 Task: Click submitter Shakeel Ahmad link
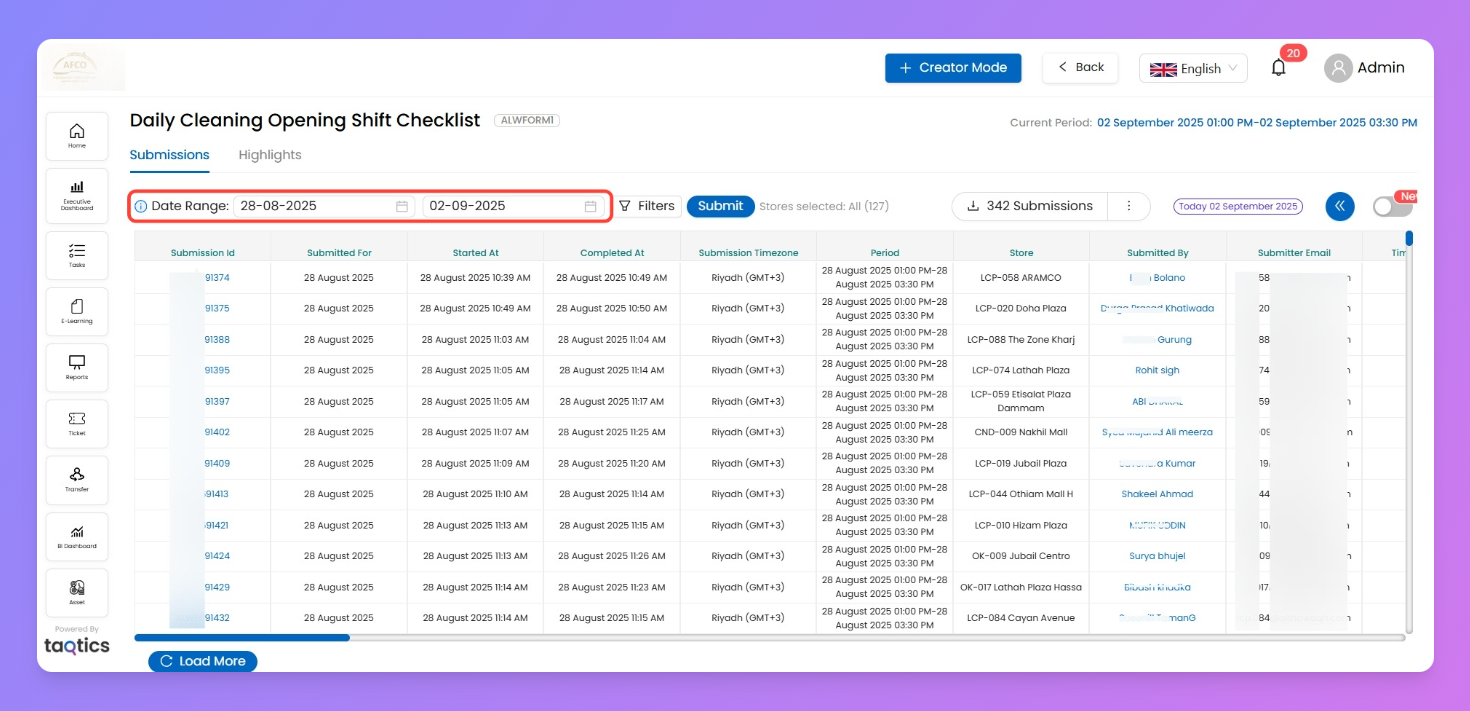[x=1157, y=494]
